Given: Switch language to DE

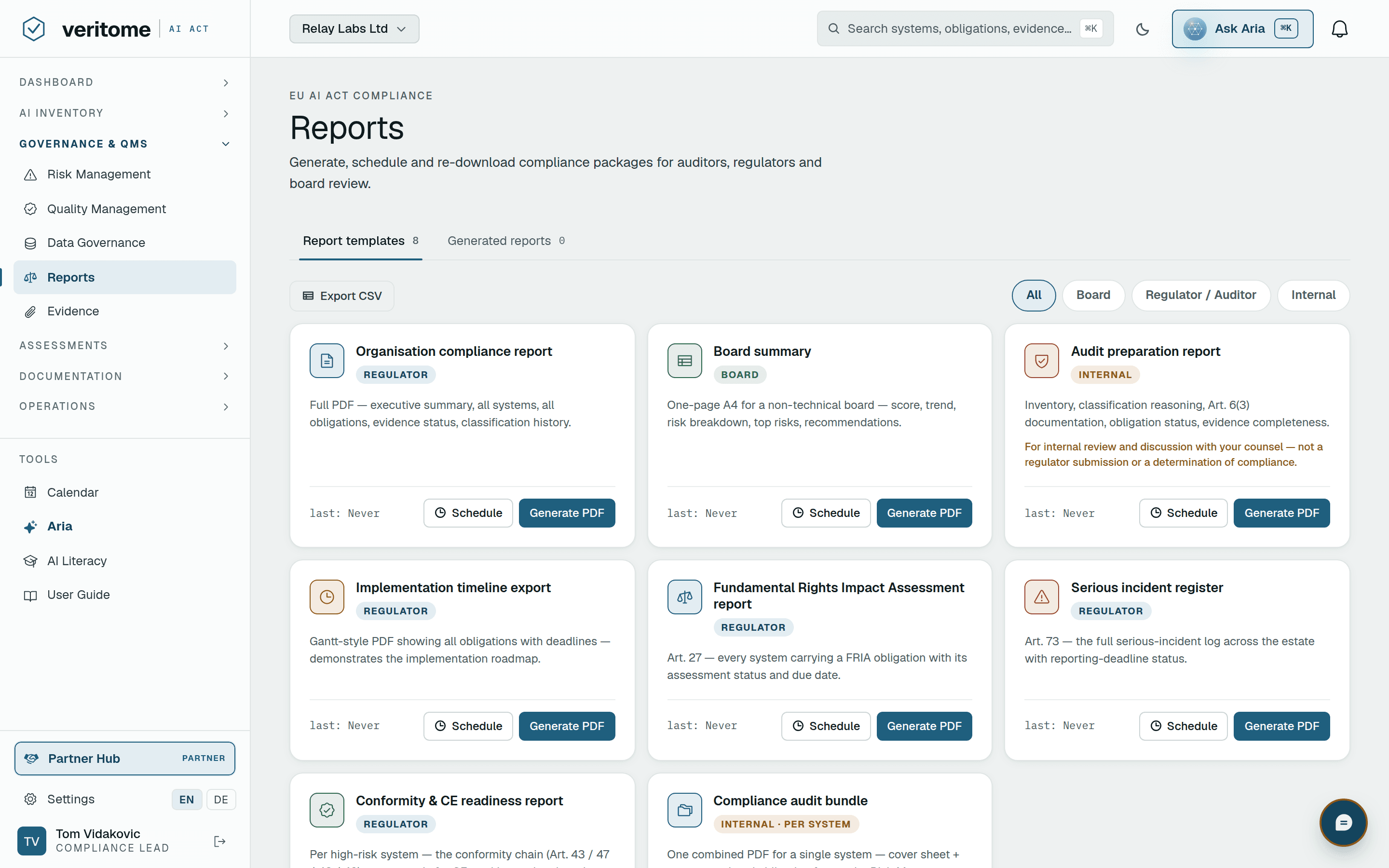Looking at the screenshot, I should point(221,799).
